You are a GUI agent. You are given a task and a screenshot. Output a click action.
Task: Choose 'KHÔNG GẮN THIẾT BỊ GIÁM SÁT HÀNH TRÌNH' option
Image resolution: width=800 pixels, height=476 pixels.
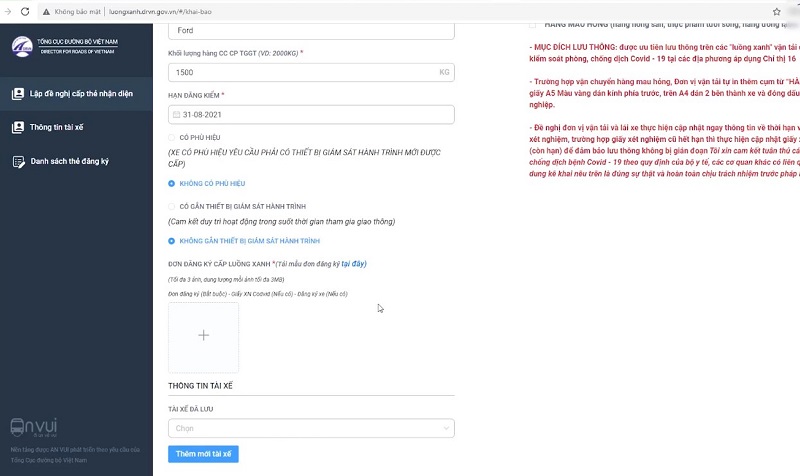click(172, 241)
